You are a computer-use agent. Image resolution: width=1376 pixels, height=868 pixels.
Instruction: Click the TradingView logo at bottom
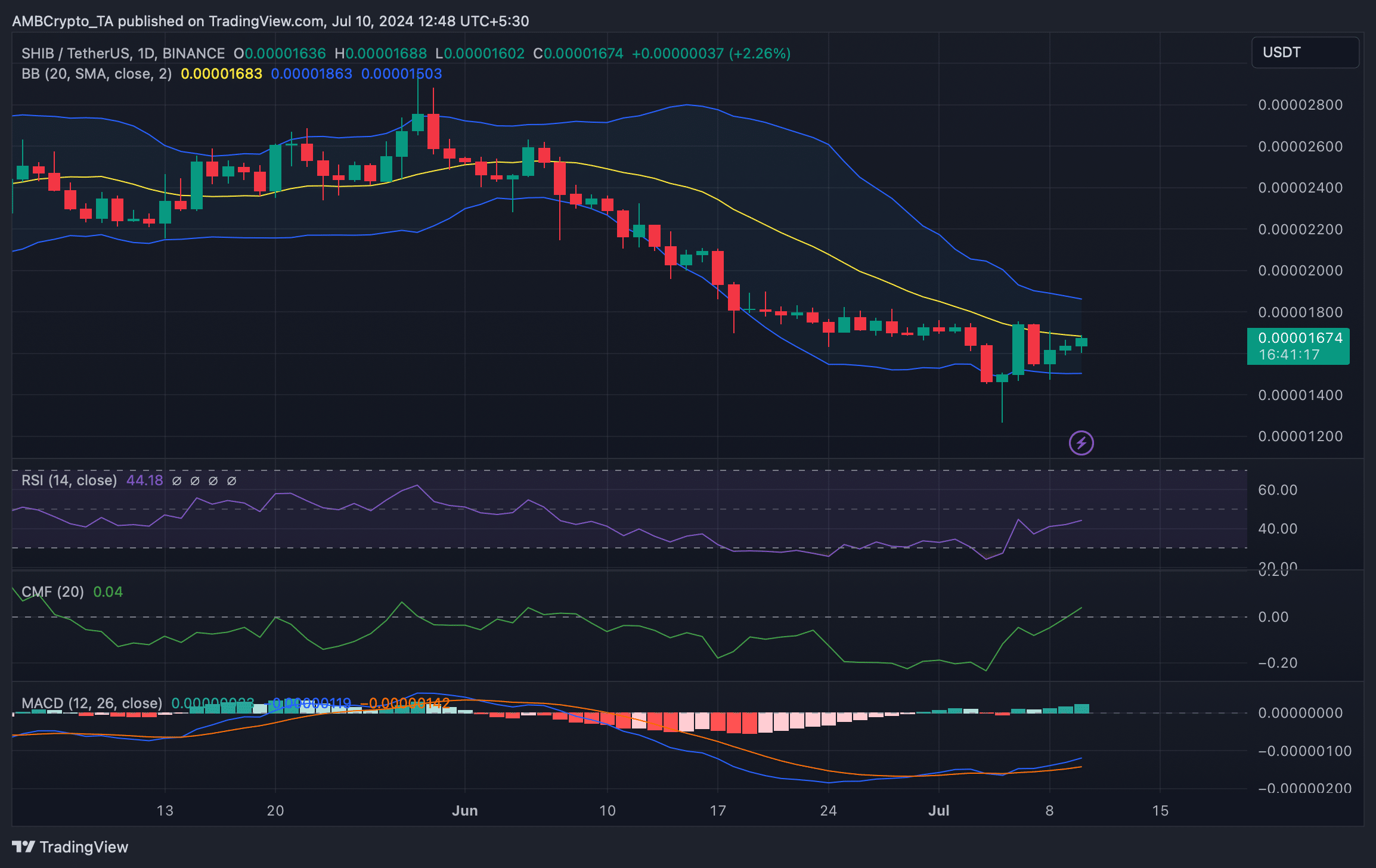[x=70, y=847]
